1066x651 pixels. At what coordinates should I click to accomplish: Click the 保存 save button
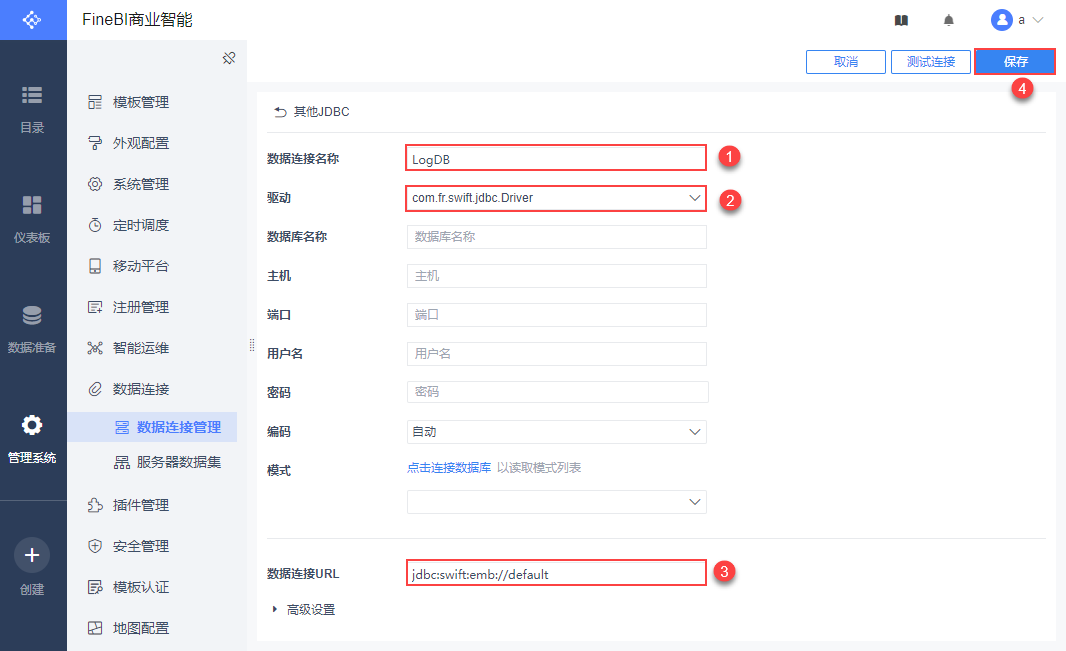pos(1015,62)
